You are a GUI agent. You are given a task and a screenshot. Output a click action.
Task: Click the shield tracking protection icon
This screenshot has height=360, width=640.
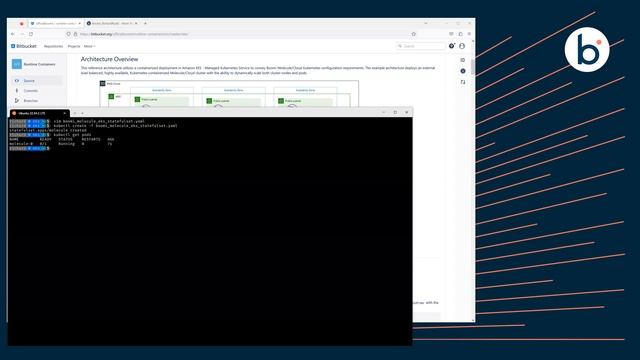click(69, 34)
